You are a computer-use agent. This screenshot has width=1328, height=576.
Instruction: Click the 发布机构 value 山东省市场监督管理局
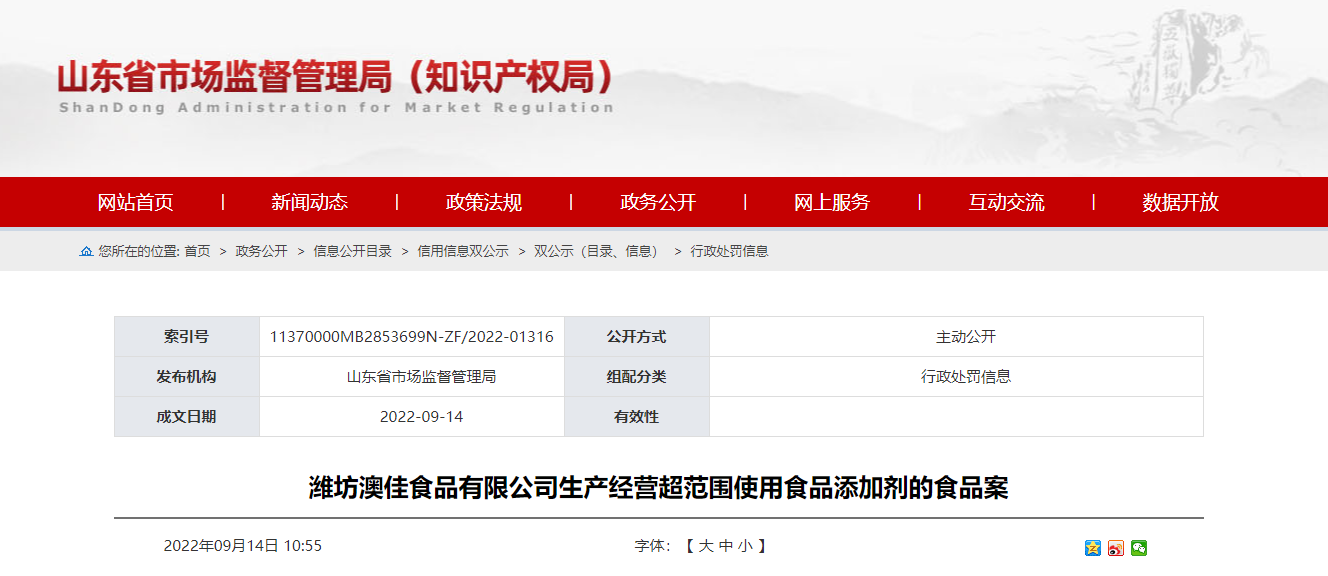(x=421, y=377)
